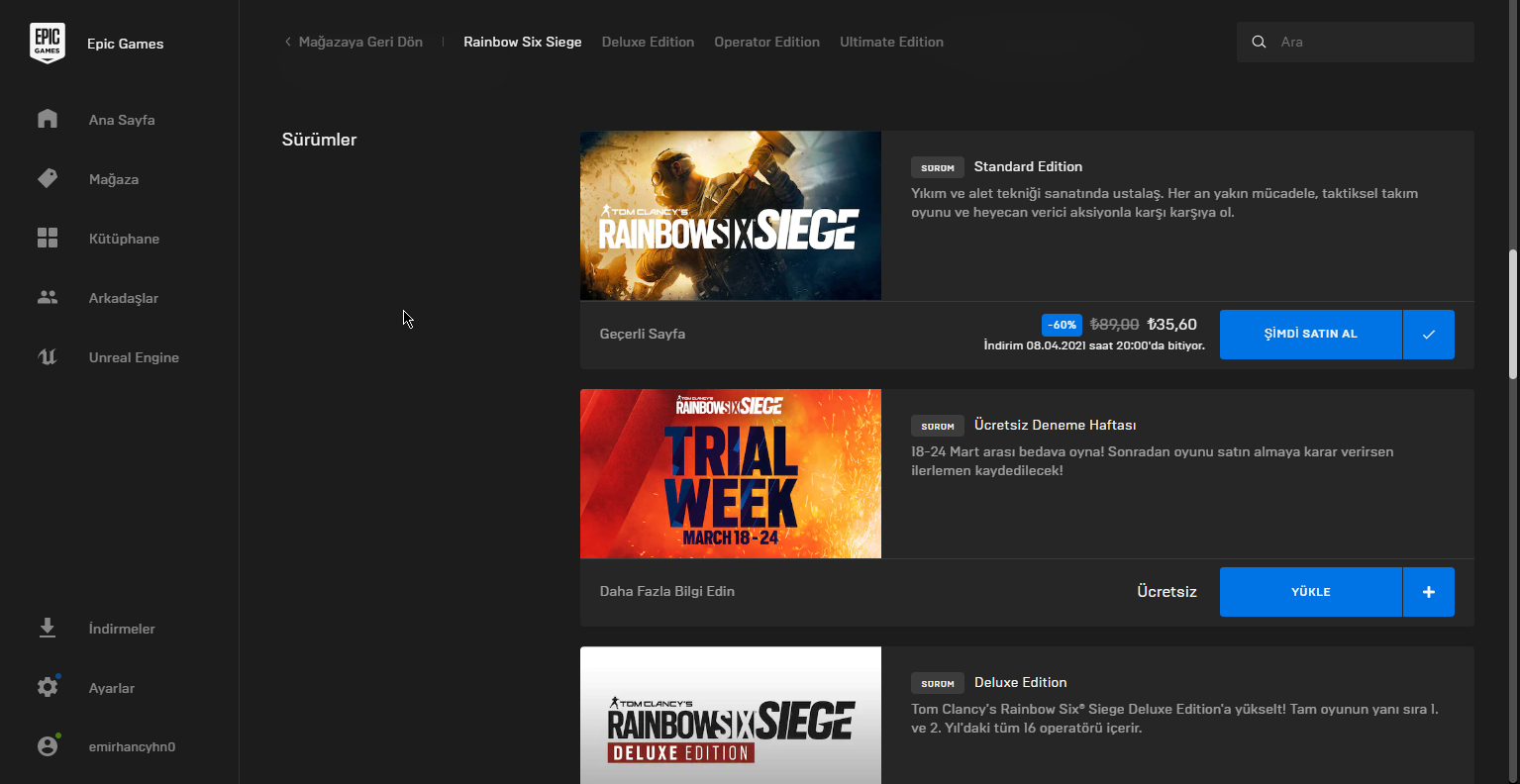This screenshot has height=784, width=1520.
Task: Click the ₺89,00 original price
Action: (x=1114, y=324)
